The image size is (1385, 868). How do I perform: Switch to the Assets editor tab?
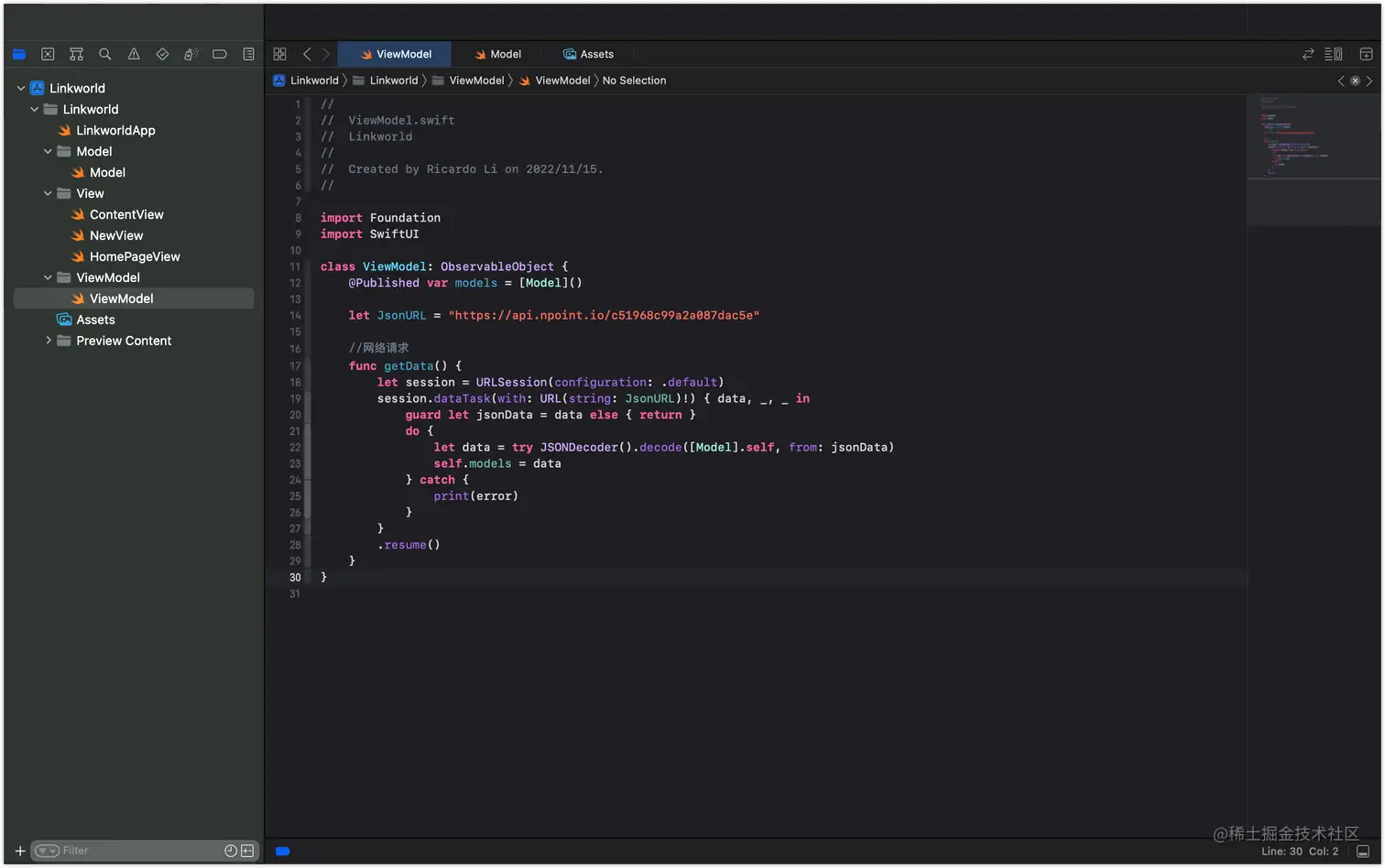588,54
